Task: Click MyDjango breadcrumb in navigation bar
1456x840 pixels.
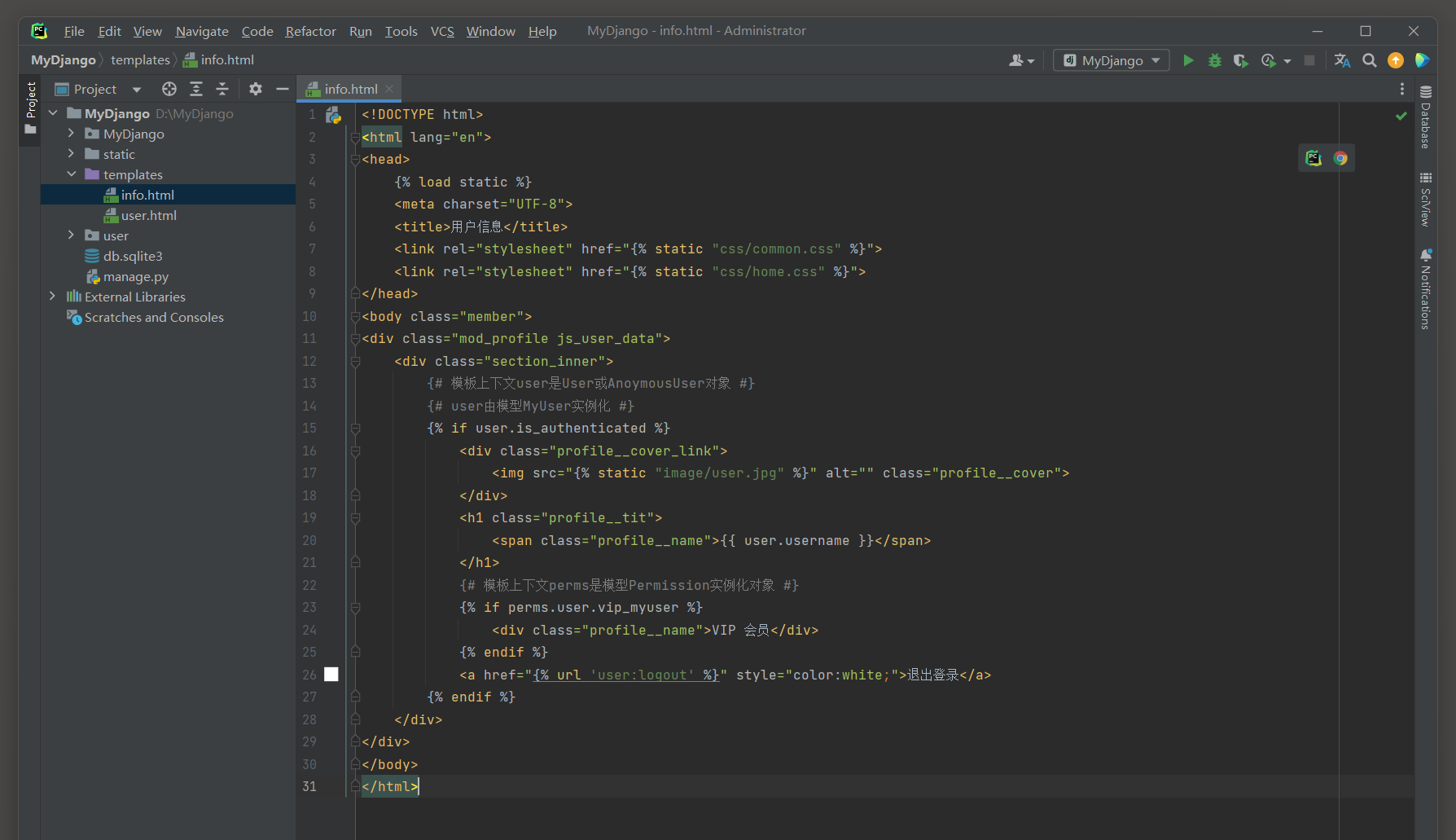Action: pos(63,60)
